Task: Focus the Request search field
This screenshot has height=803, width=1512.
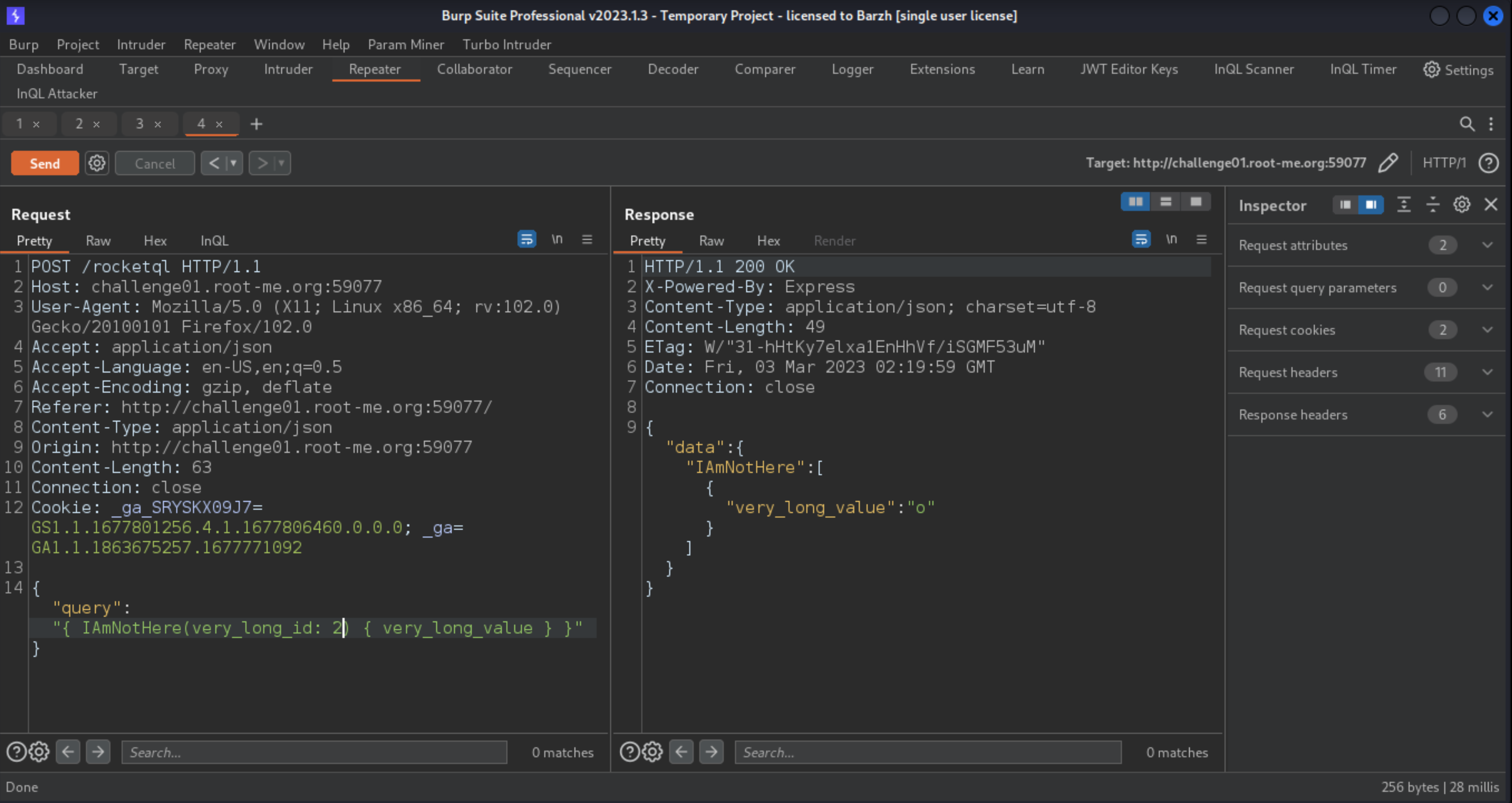Action: pyautogui.click(x=314, y=752)
